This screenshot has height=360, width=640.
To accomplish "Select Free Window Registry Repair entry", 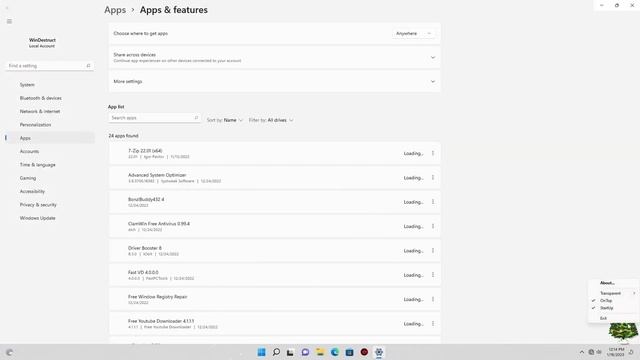I will pos(274,299).
